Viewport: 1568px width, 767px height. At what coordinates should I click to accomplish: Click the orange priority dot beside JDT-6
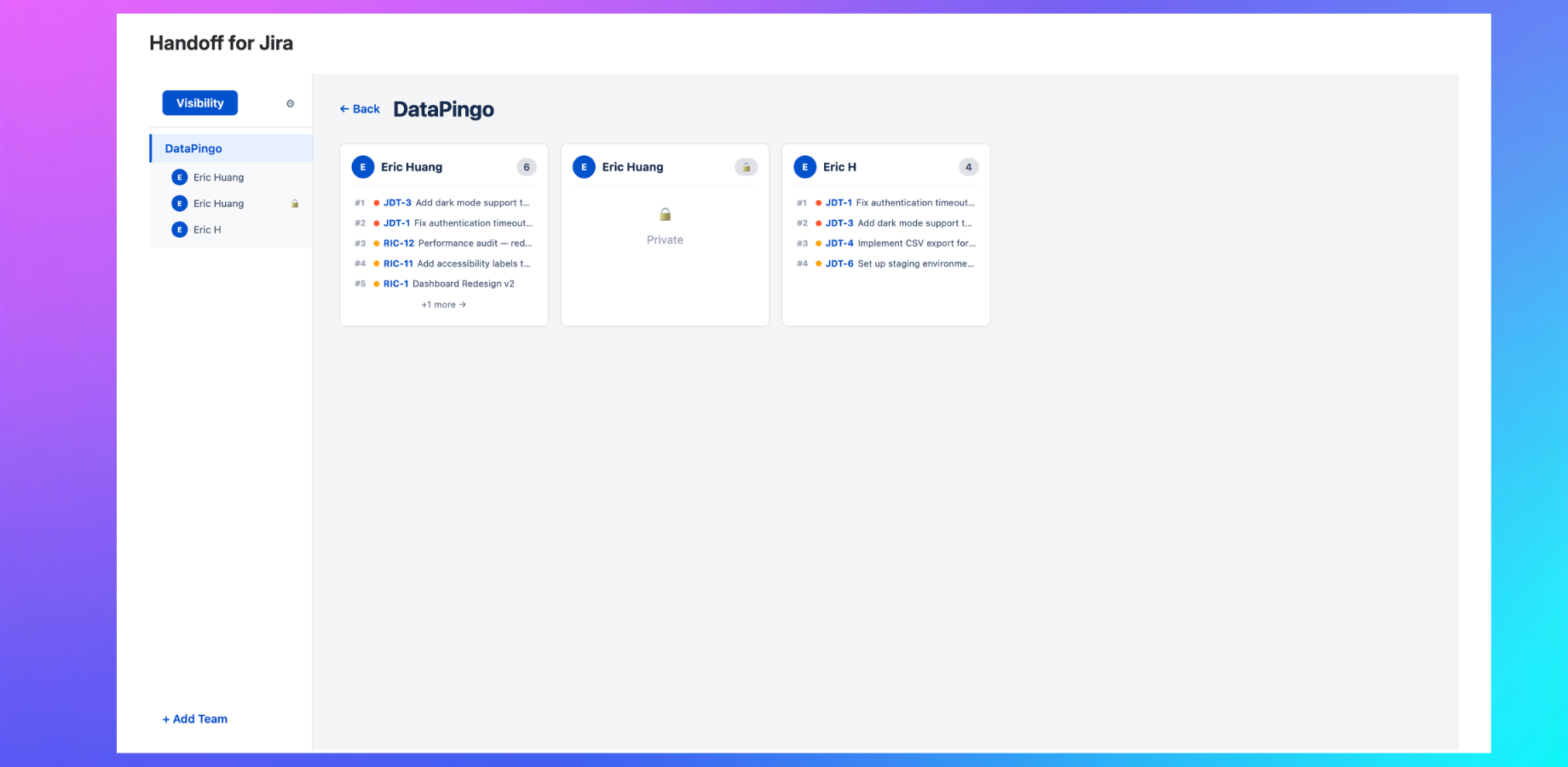point(819,264)
